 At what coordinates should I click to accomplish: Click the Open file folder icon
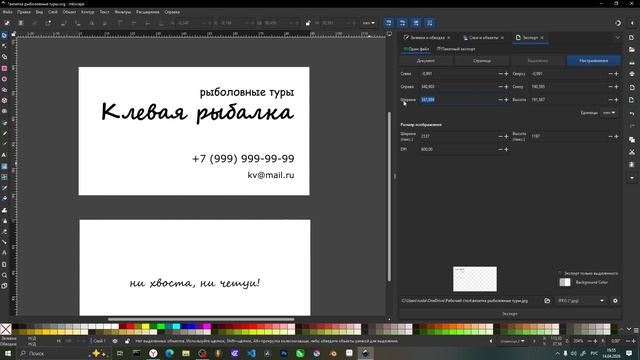click(632, 49)
